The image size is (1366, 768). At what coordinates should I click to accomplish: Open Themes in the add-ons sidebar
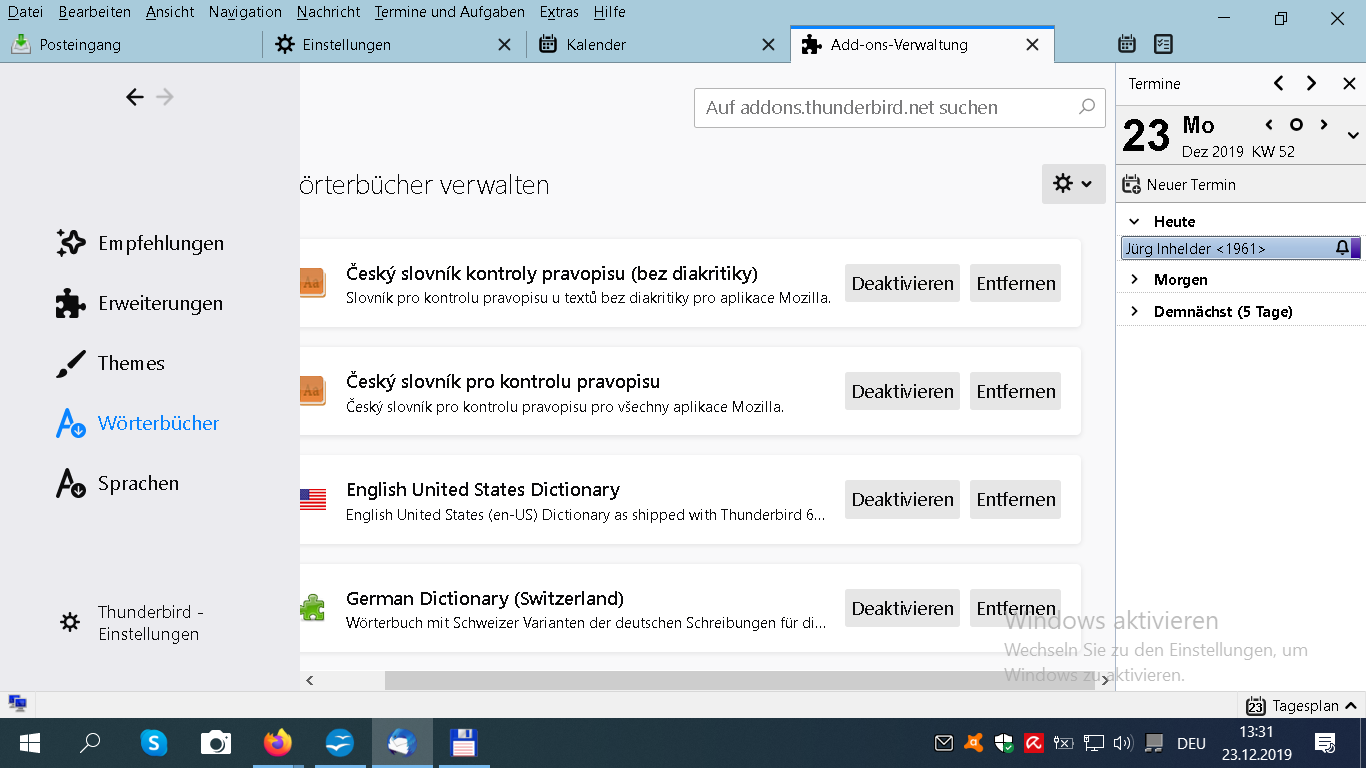pos(111,363)
